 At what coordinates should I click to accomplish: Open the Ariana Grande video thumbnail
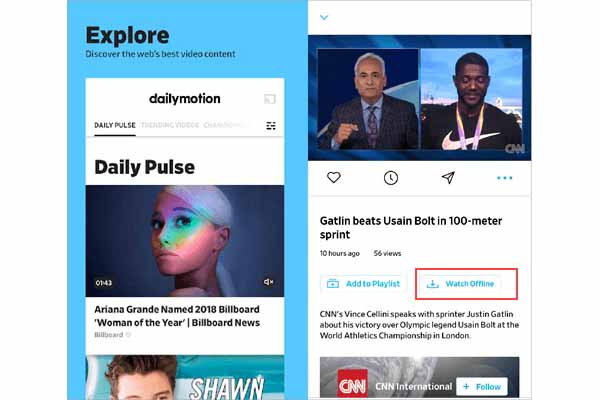tap(185, 241)
